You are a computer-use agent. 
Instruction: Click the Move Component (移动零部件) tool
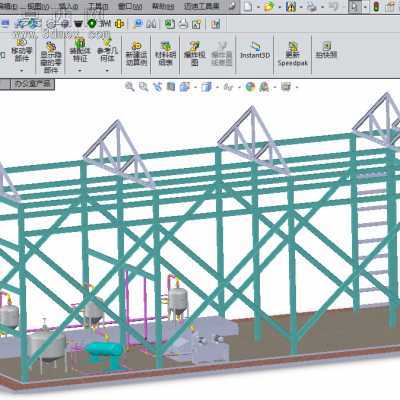pyautogui.click(x=22, y=50)
